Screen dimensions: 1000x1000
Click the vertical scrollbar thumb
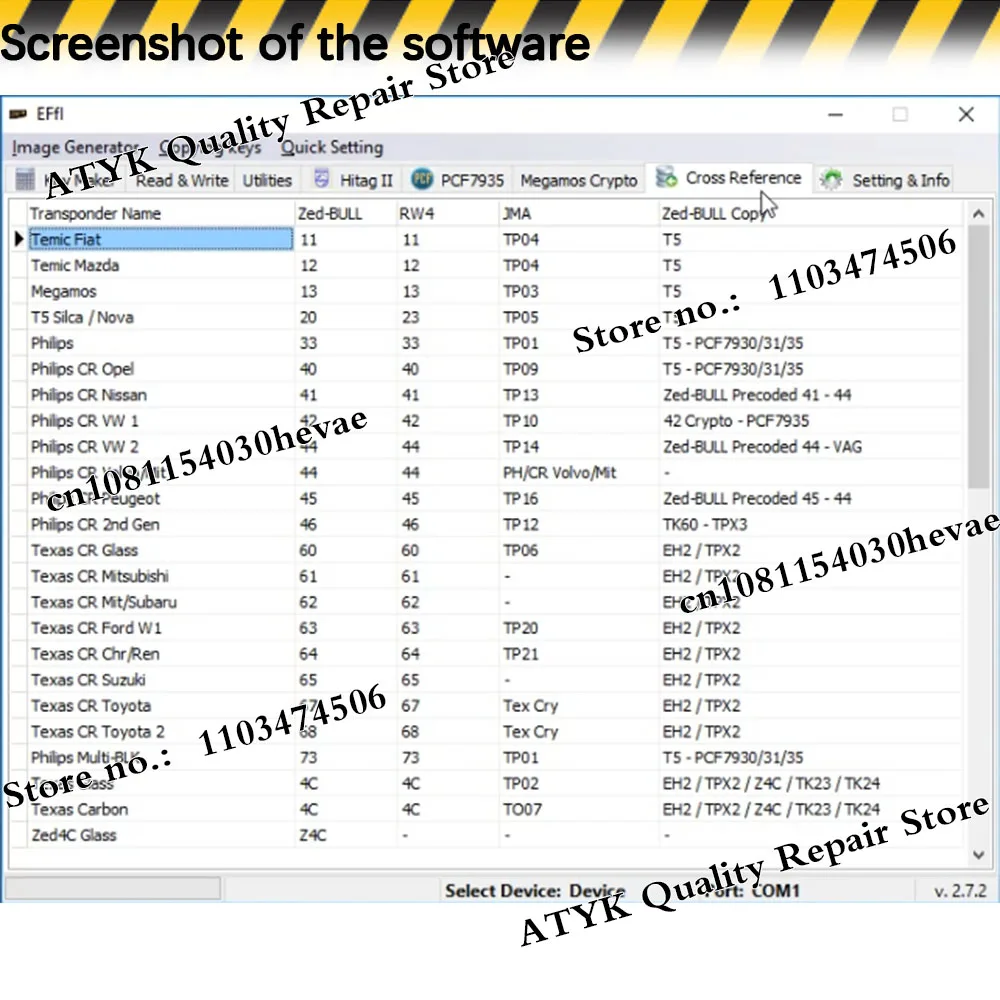[978, 357]
